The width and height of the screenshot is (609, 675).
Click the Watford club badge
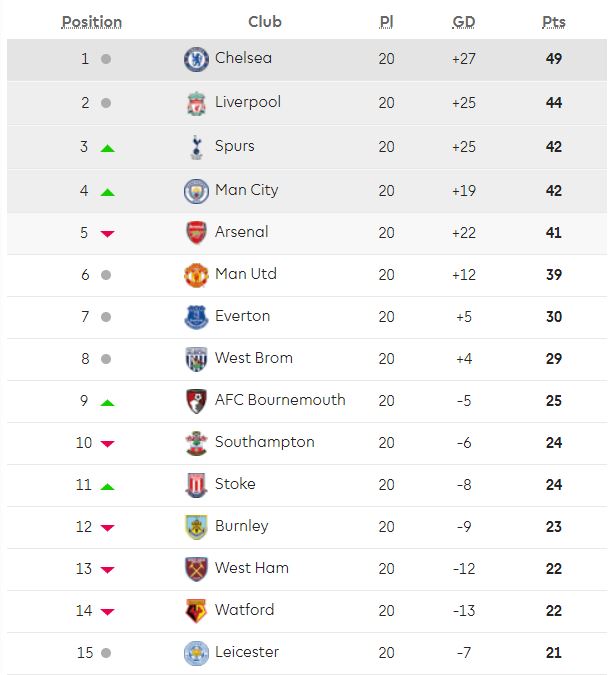(196, 610)
